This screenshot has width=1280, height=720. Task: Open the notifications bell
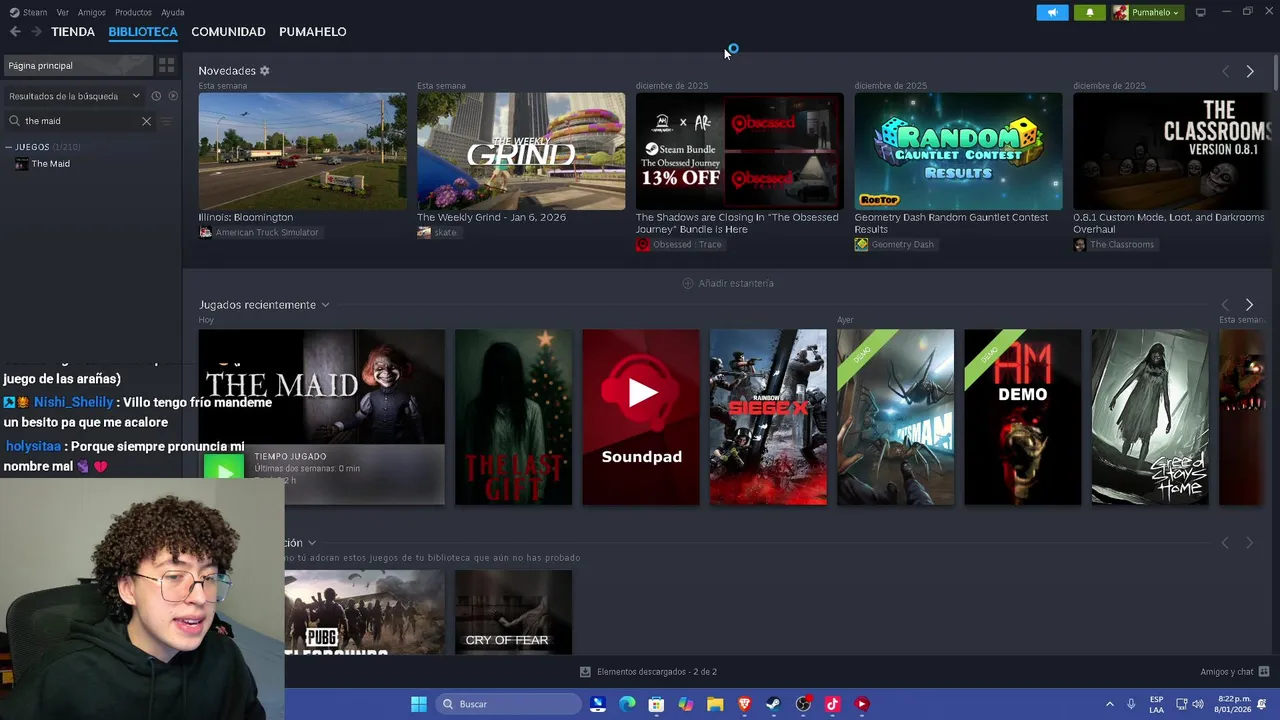coord(1089,12)
